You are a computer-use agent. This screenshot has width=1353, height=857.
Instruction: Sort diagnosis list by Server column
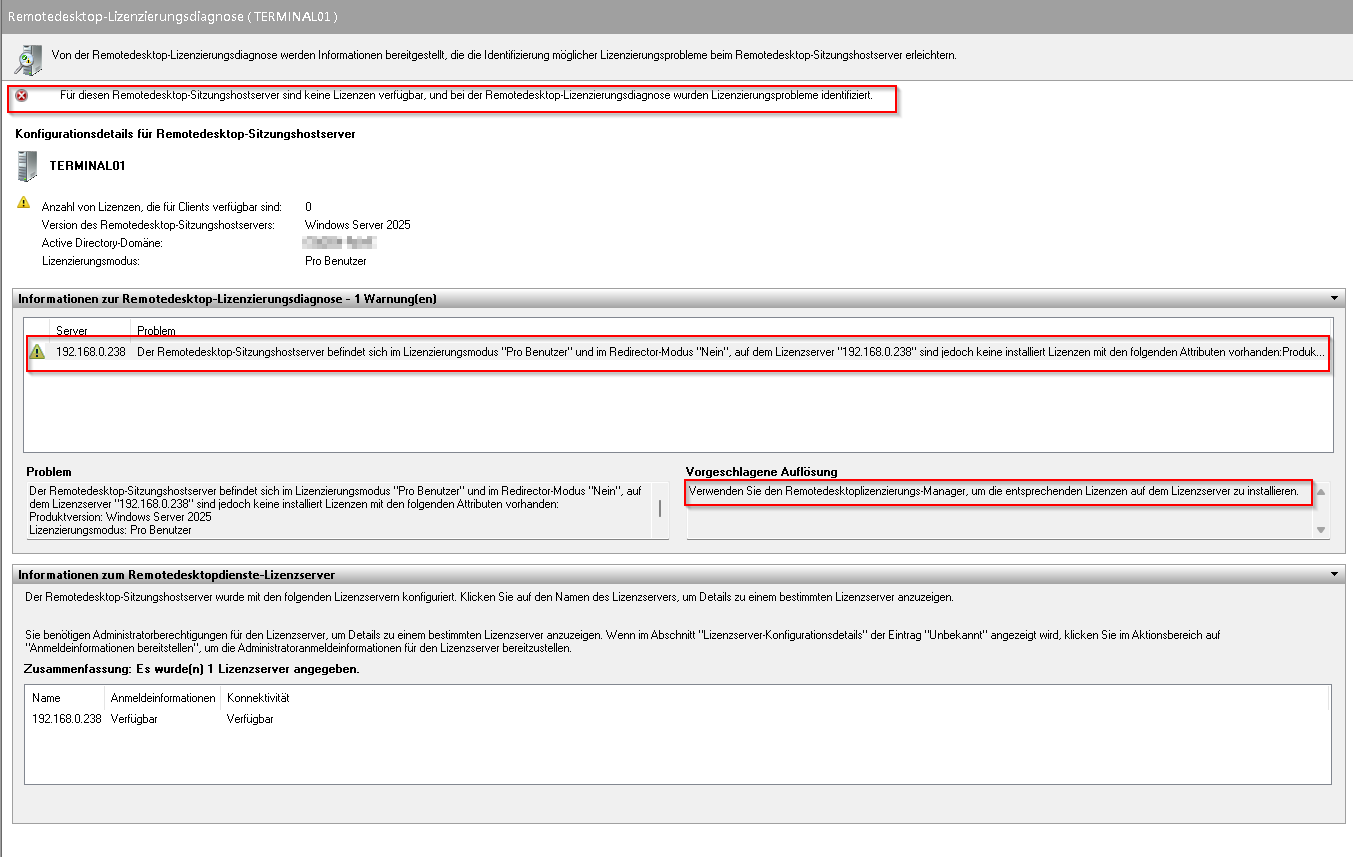point(72,330)
